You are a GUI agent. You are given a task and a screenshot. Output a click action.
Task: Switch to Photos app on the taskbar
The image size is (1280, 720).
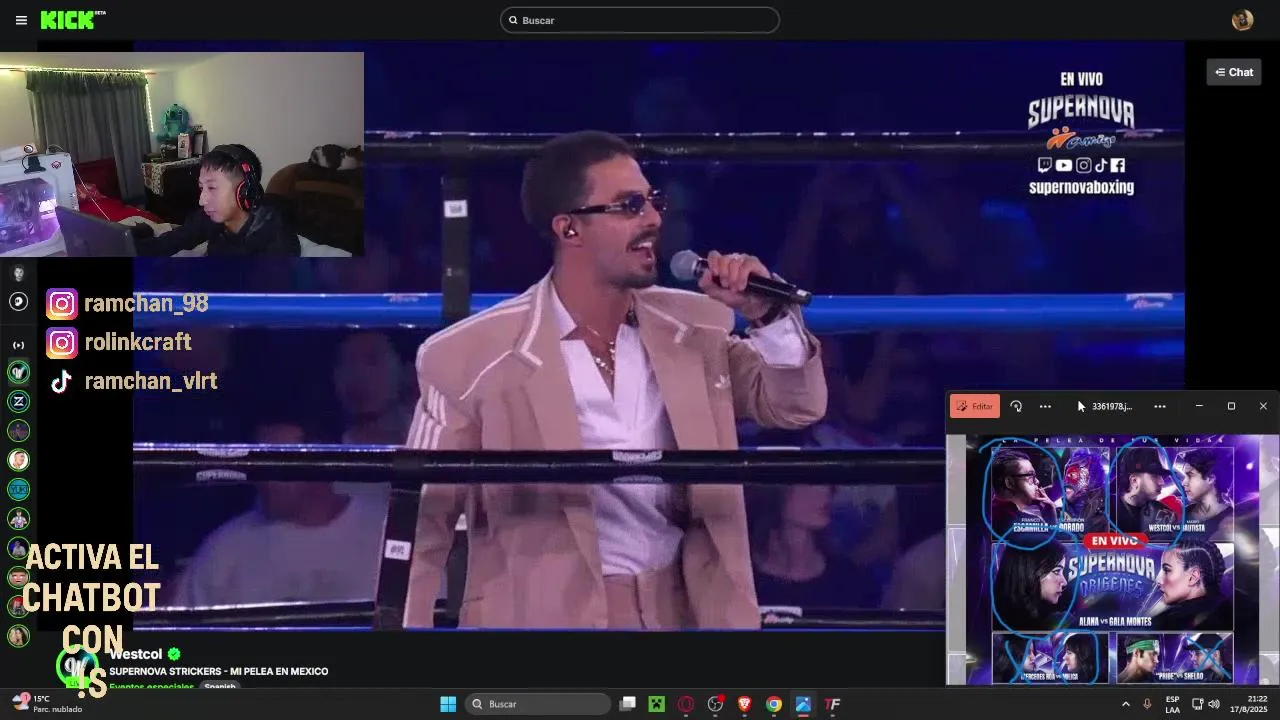[803, 704]
